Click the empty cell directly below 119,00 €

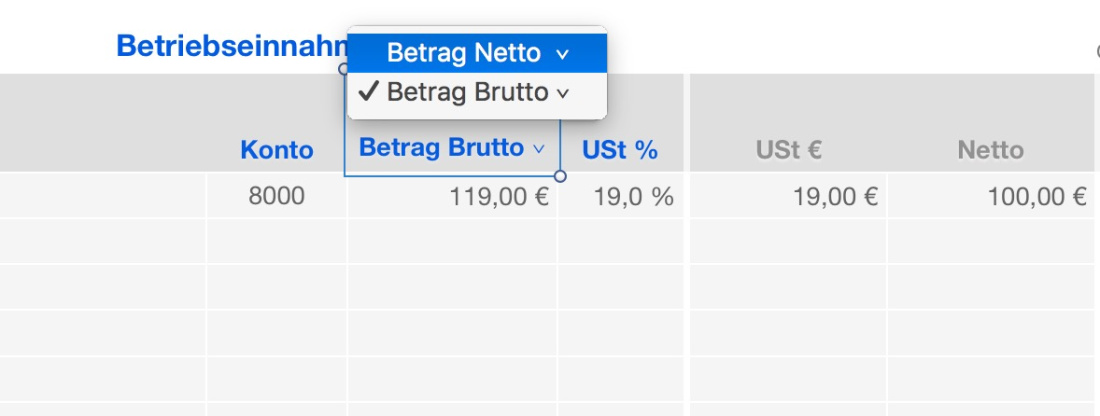453,241
